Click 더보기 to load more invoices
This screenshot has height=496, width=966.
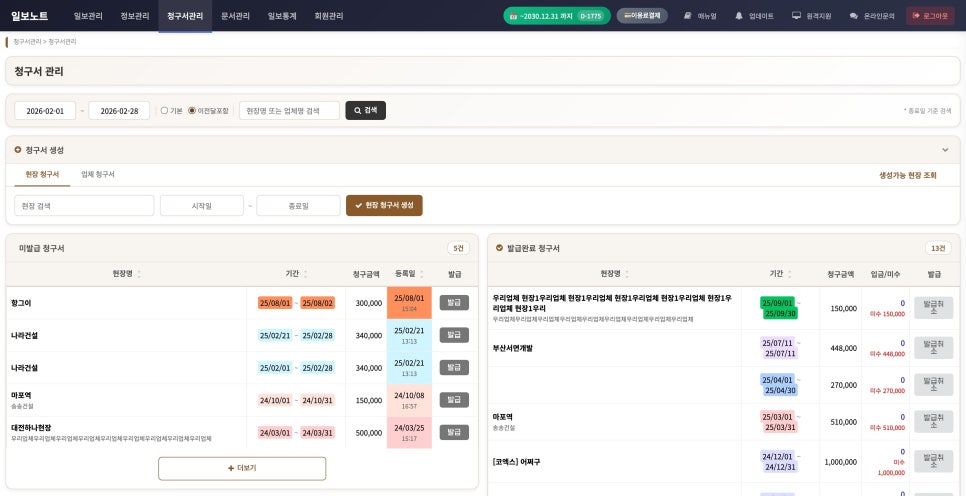242,468
